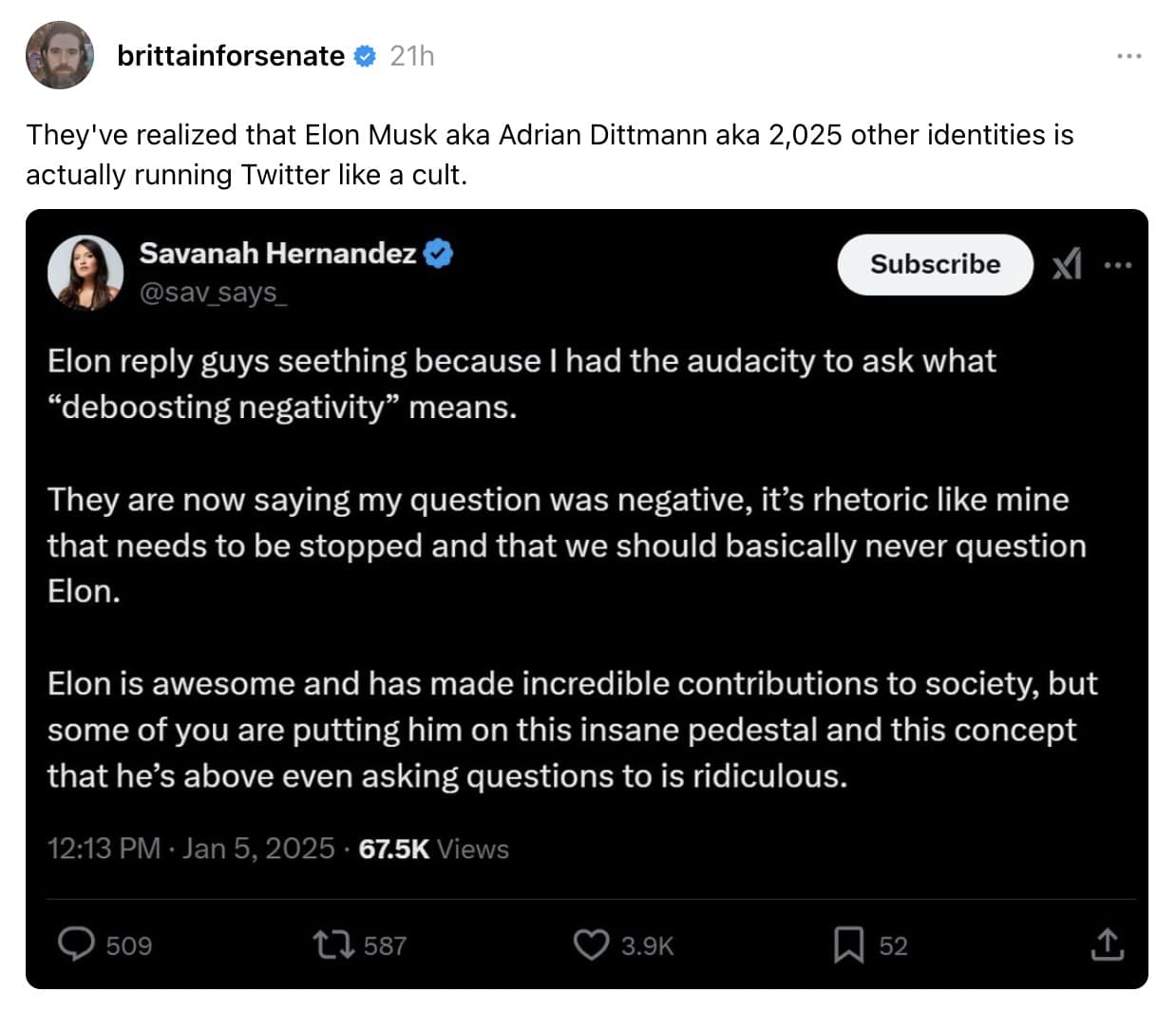1176x1011 pixels.
Task: Expand the embedded tweet's more options menu
Action: [1118, 265]
